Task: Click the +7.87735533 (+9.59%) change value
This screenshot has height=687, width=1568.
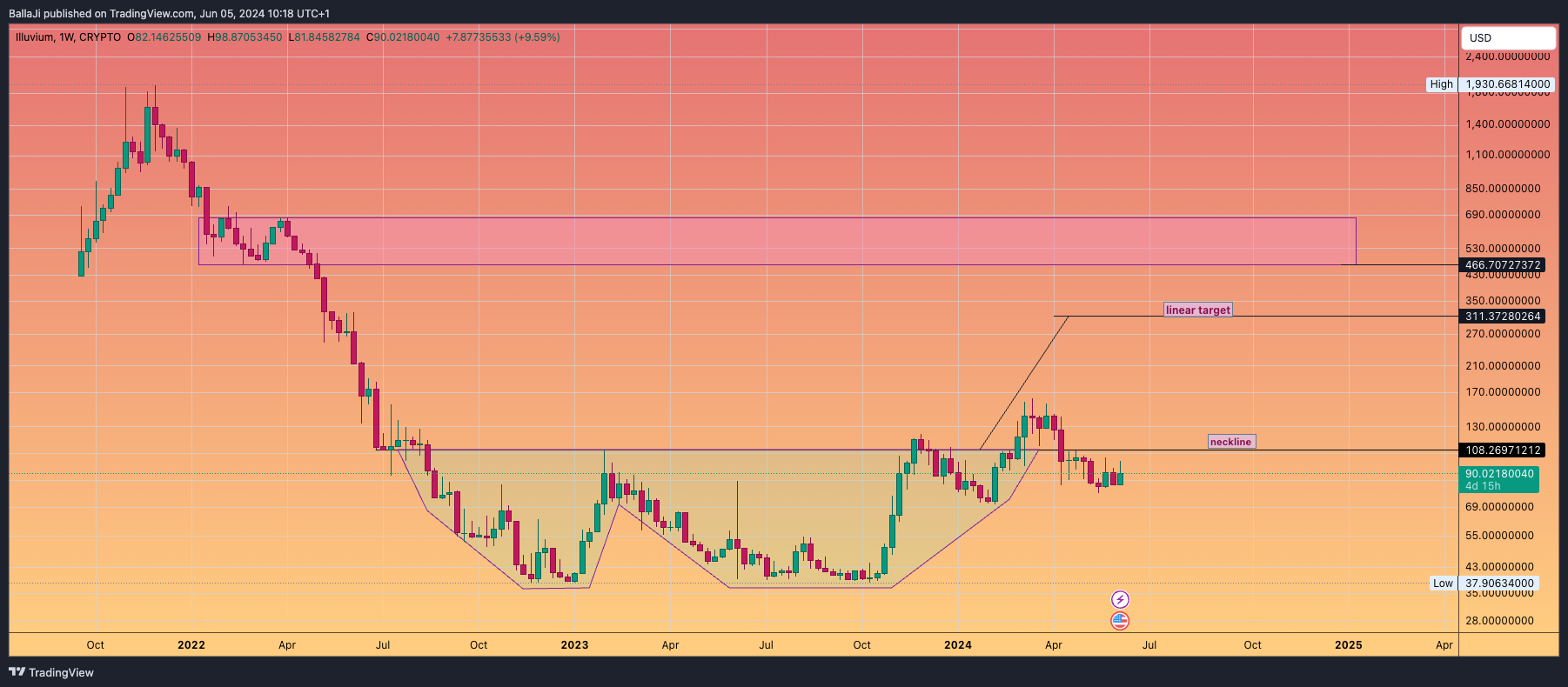Action: point(503,37)
